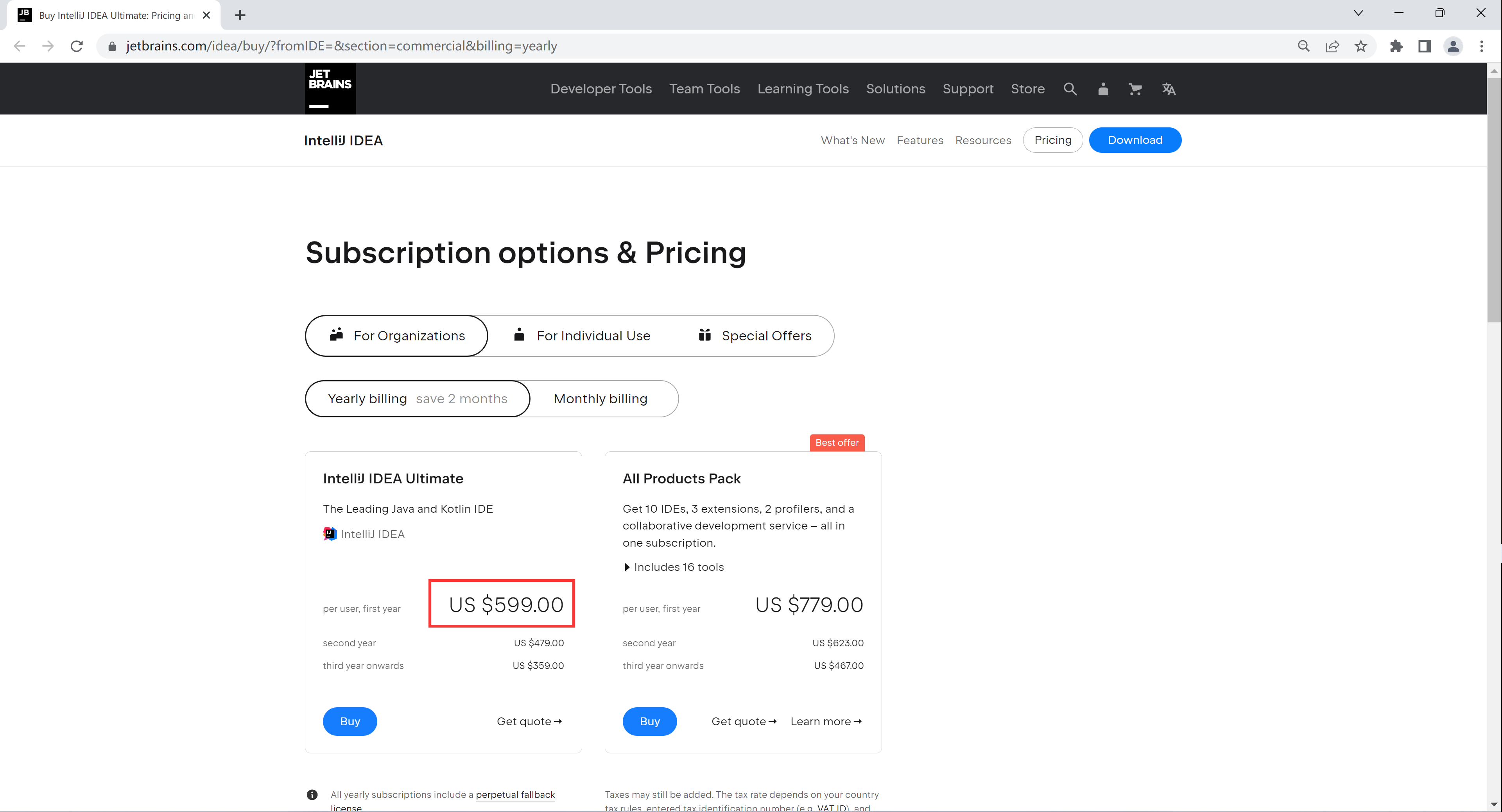Screen dimensions: 1502x812
Task: Open the site search magnifier icon
Action: point(1070,89)
